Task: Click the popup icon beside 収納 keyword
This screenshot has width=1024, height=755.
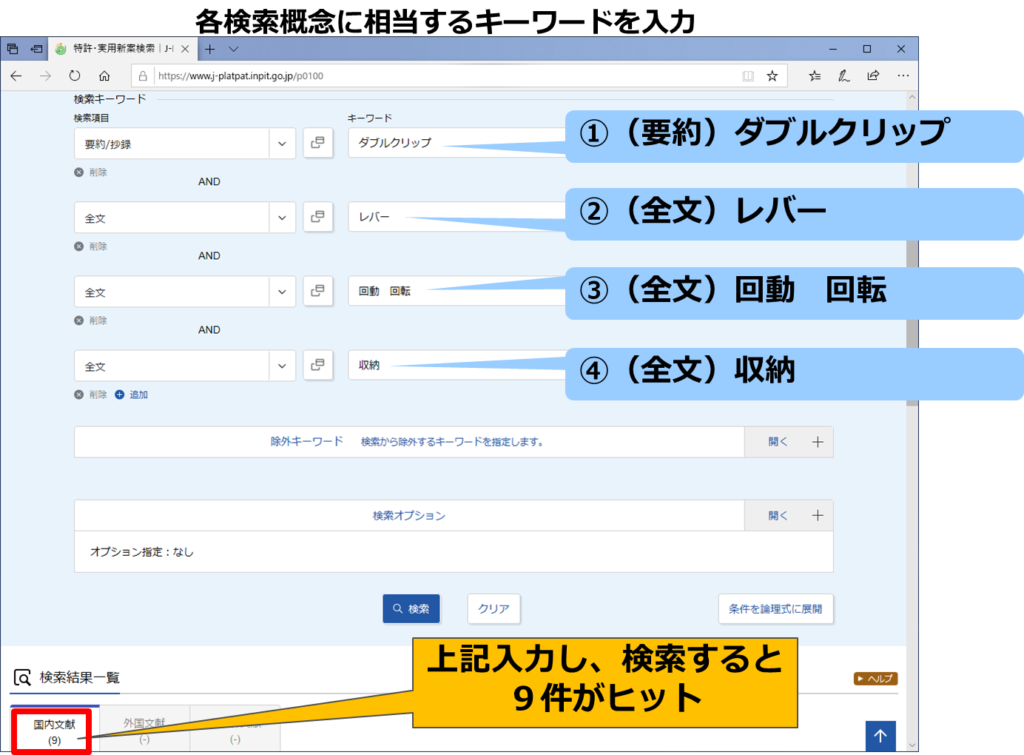Action: (318, 366)
